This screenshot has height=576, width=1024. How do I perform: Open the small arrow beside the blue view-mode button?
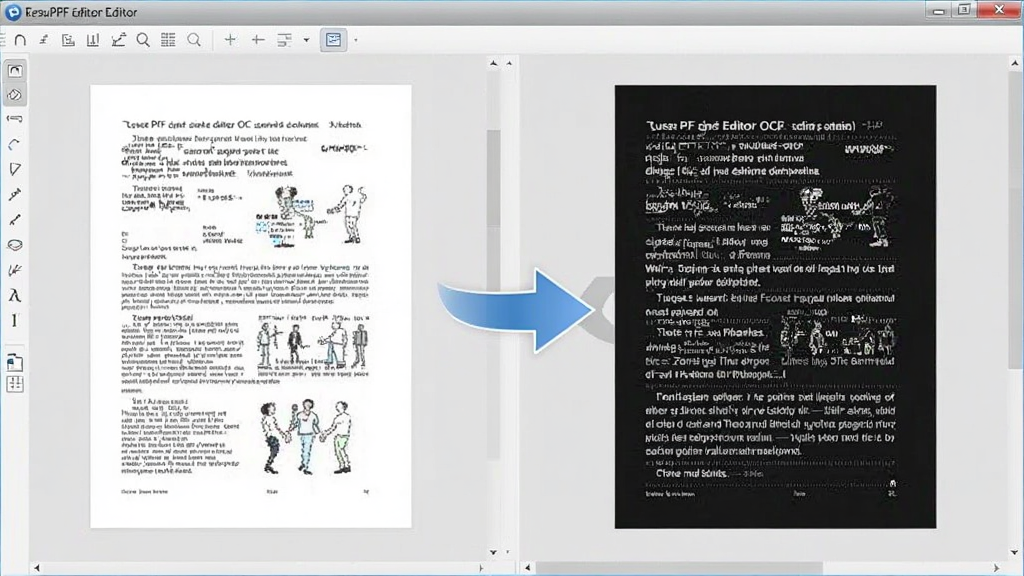click(x=356, y=40)
